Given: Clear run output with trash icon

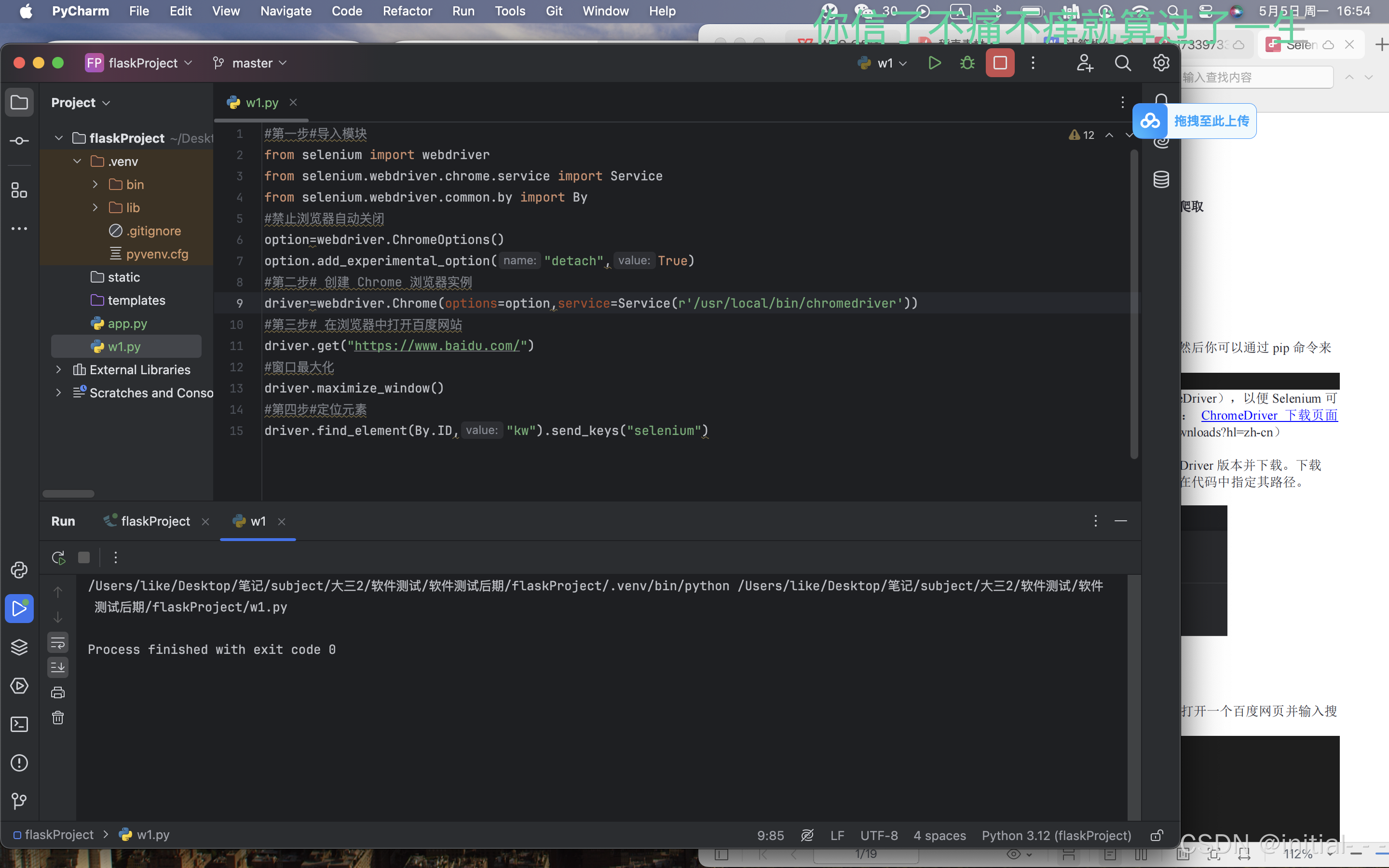Looking at the screenshot, I should (58, 718).
